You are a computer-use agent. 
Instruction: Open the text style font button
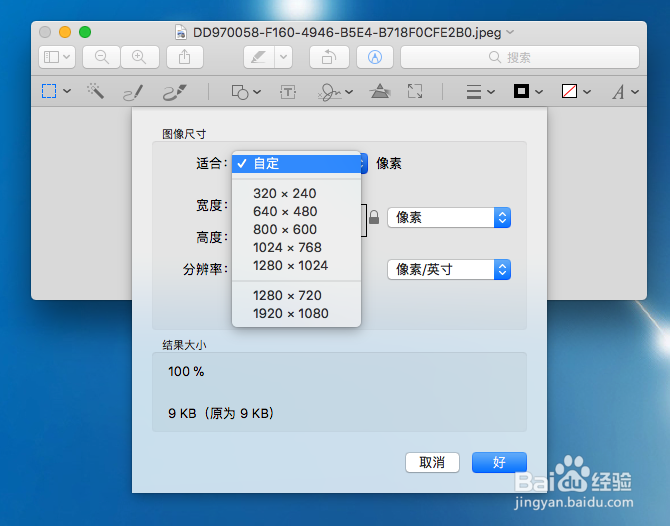point(625,92)
